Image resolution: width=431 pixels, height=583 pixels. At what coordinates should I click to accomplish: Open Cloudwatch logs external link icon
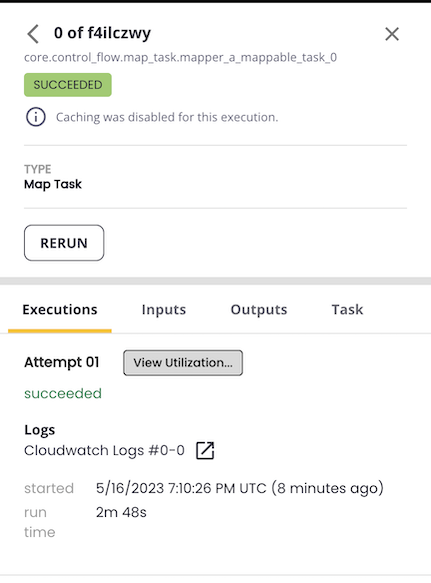coord(205,451)
